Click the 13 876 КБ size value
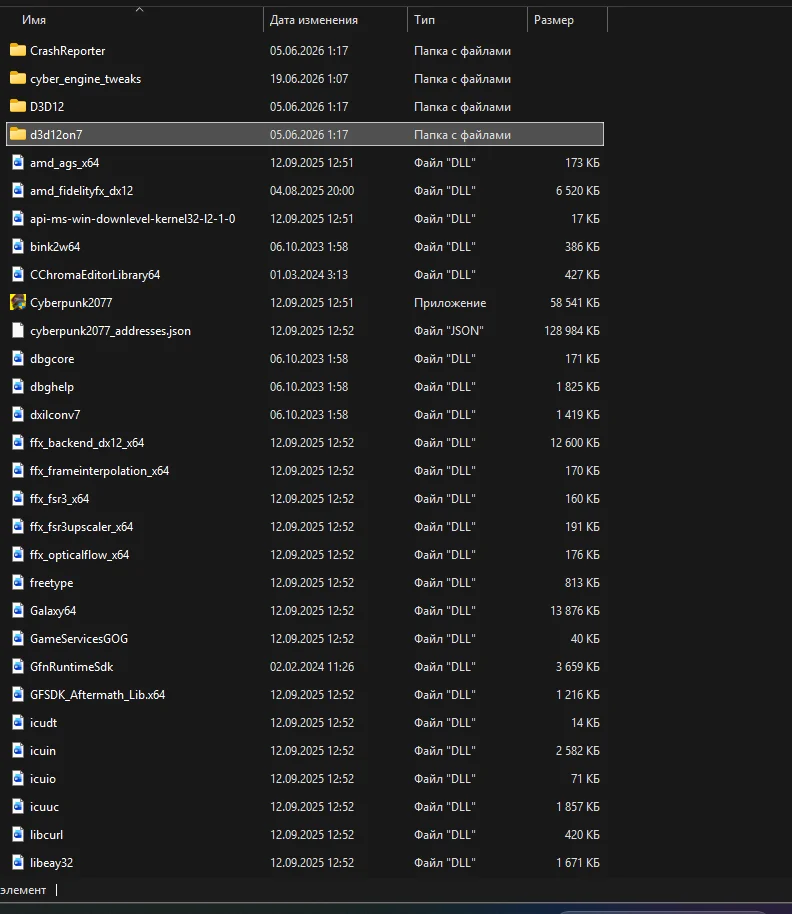This screenshot has width=792, height=914. (575, 610)
